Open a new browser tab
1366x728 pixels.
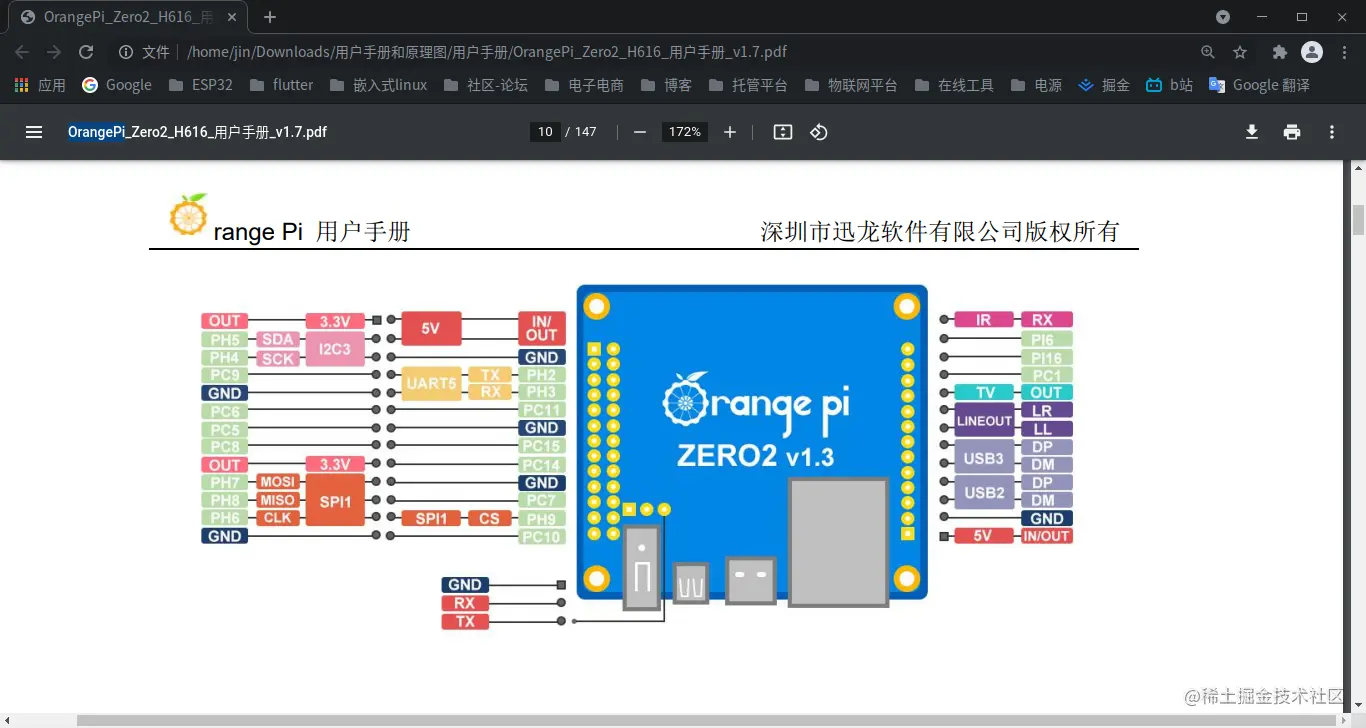(x=270, y=17)
